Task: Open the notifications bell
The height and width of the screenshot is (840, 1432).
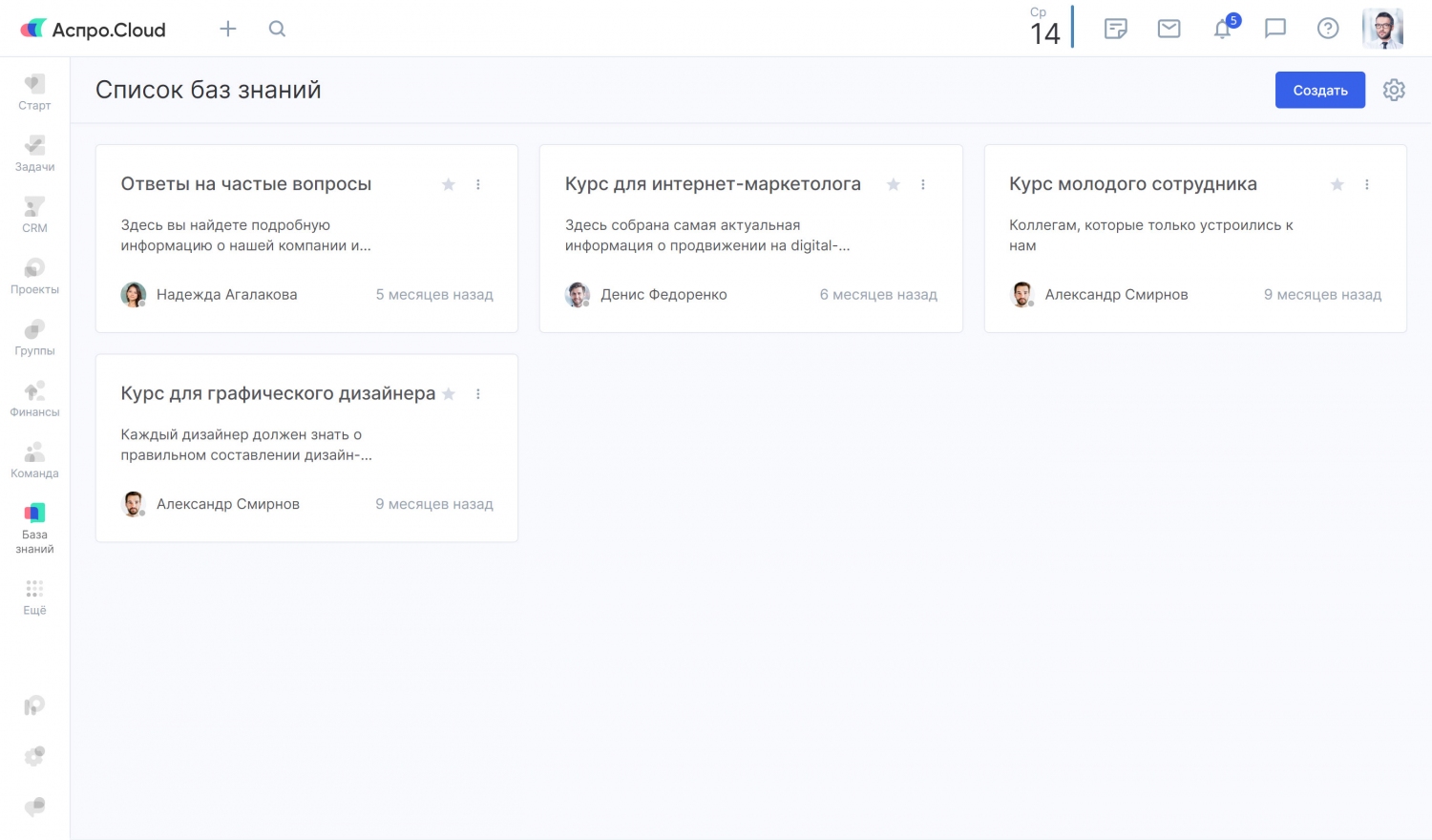Action: coord(1223,29)
